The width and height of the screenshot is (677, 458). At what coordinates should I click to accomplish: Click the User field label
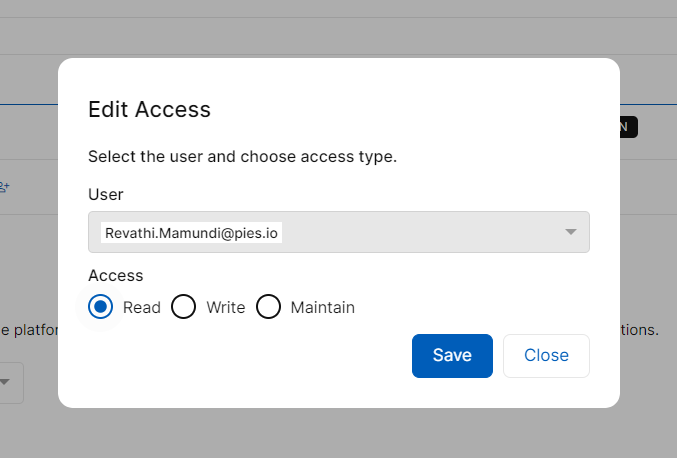[x=106, y=194]
